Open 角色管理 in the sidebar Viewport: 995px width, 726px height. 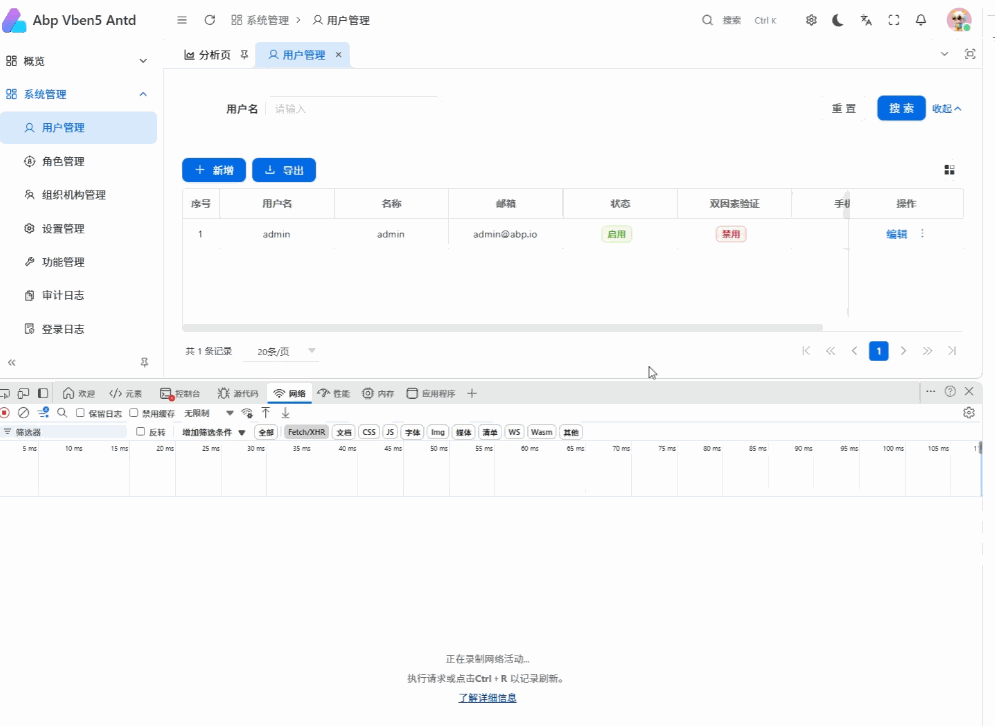pos(63,161)
